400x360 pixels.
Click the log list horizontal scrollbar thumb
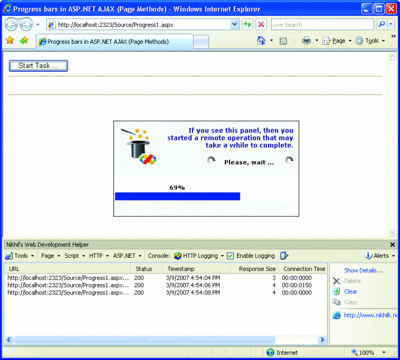pyautogui.click(x=144, y=340)
